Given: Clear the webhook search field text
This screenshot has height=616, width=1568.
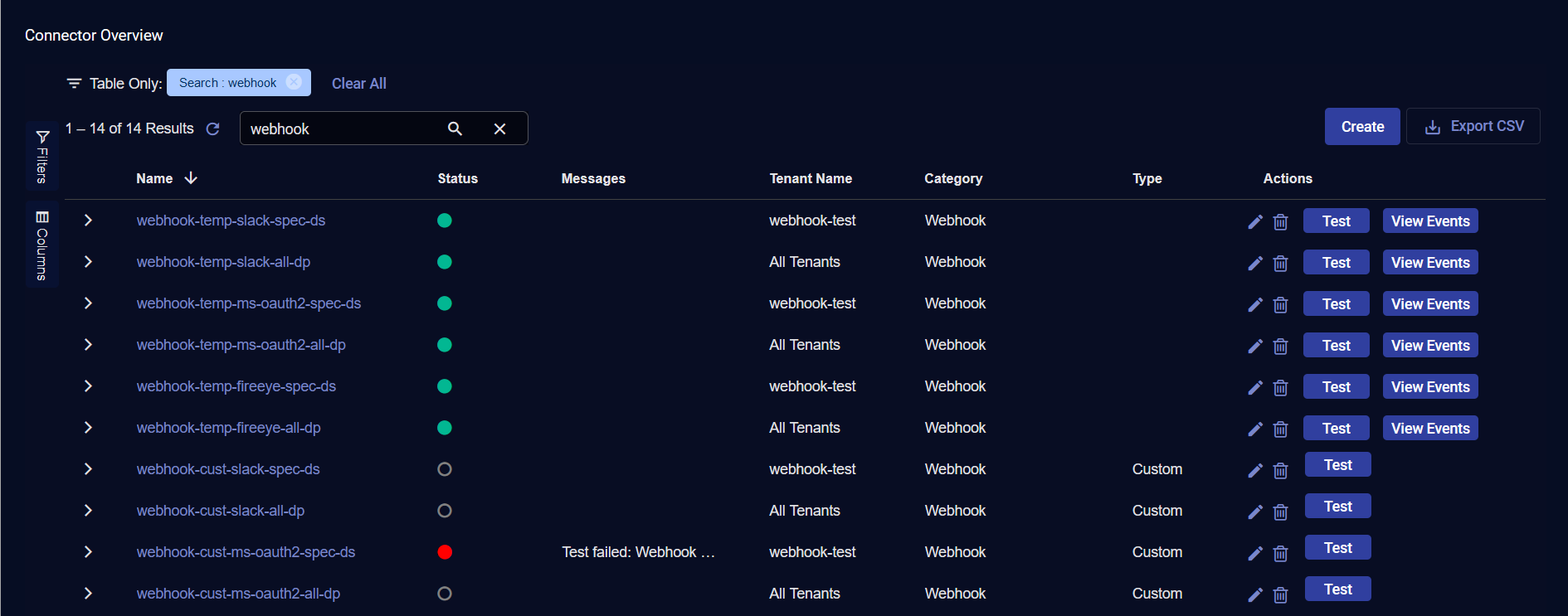Looking at the screenshot, I should click(x=499, y=129).
